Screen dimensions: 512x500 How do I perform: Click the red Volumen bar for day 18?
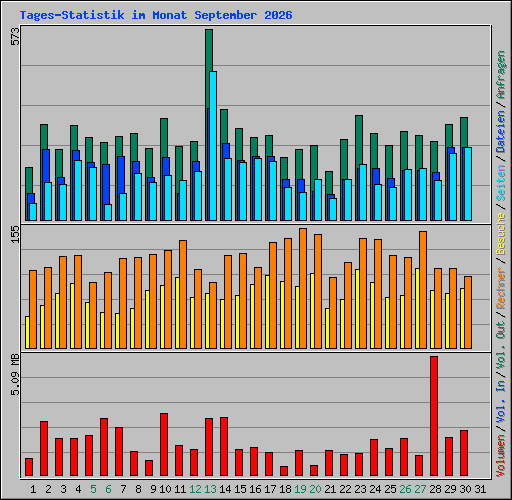click(x=284, y=471)
